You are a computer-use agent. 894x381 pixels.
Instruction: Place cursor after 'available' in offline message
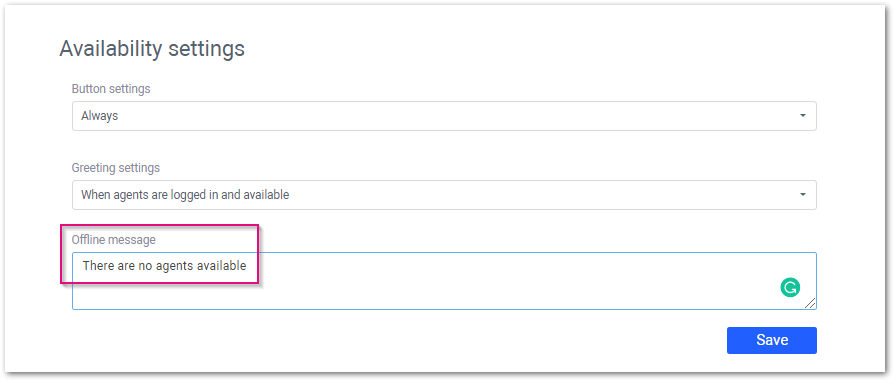click(x=247, y=265)
